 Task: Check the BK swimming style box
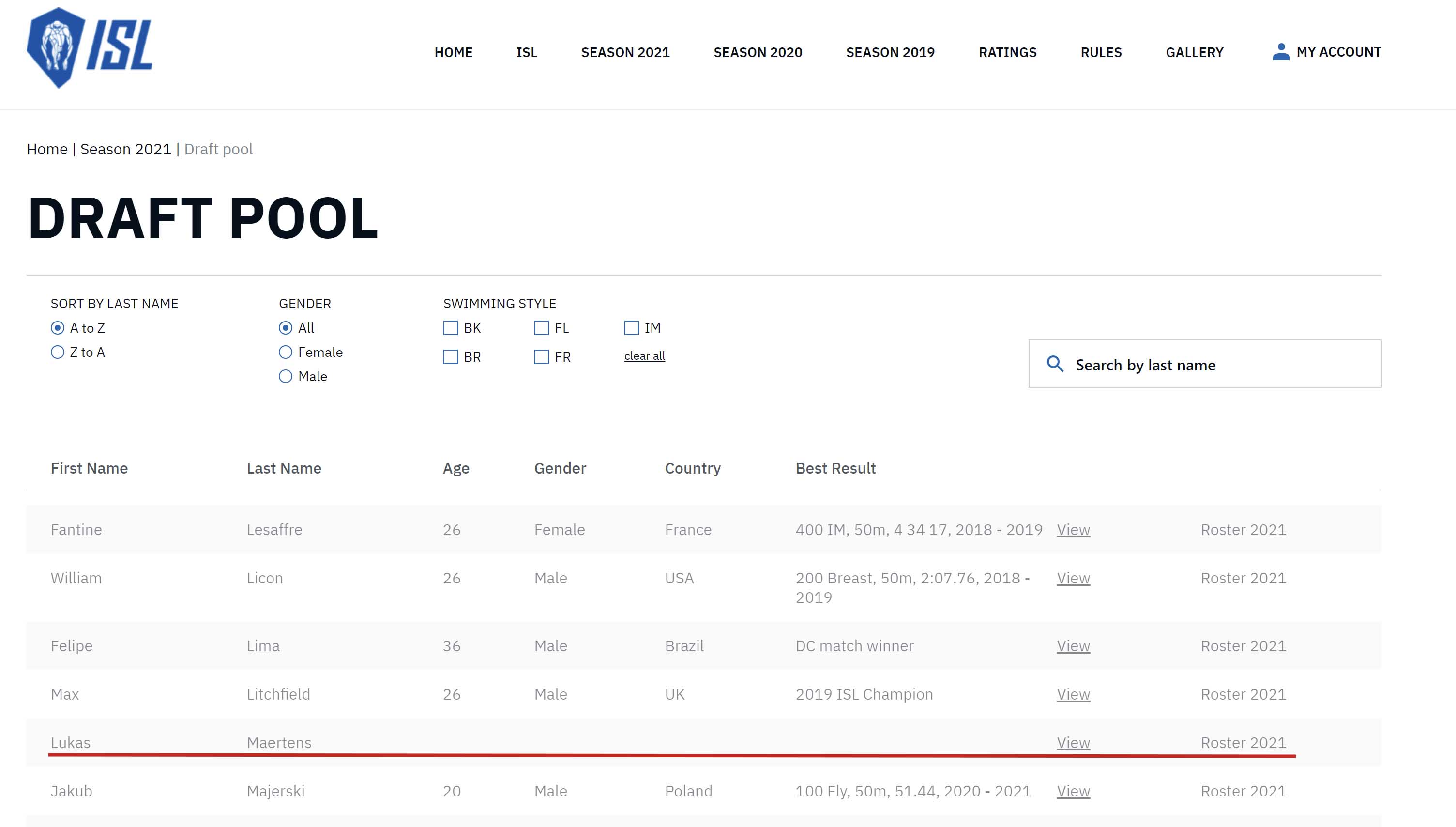(x=450, y=328)
